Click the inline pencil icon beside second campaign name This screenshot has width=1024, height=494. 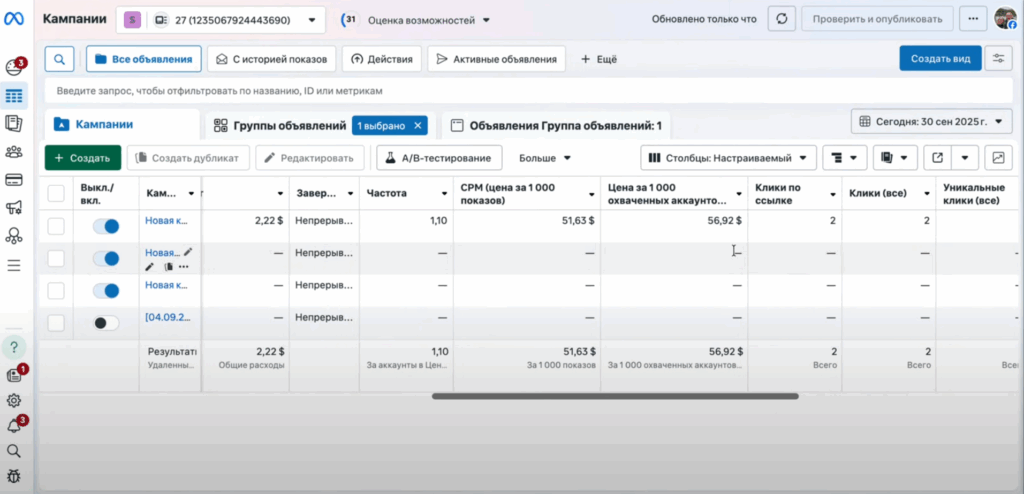click(x=188, y=252)
